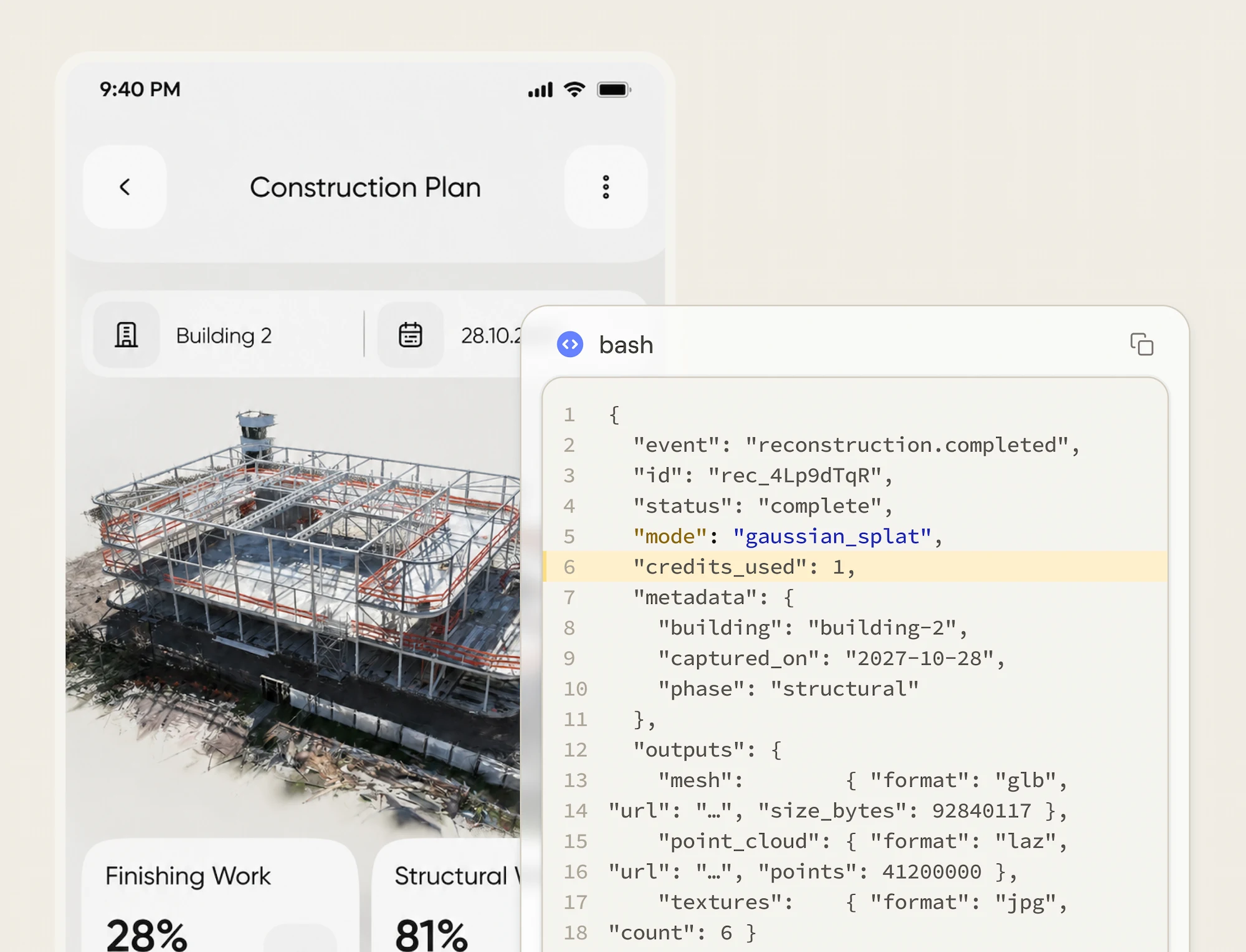Image resolution: width=1246 pixels, height=952 pixels.
Task: Click the "id": "rec_4Lp9dTqR" line
Action: click(x=763, y=475)
